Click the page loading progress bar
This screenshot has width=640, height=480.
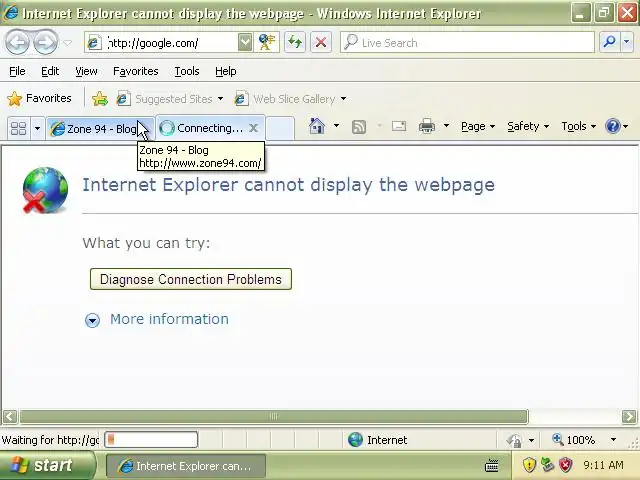[x=151, y=440]
